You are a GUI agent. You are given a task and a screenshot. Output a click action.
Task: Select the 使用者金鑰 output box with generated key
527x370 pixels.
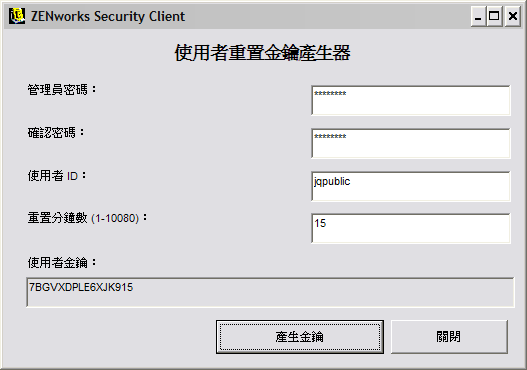pos(270,292)
